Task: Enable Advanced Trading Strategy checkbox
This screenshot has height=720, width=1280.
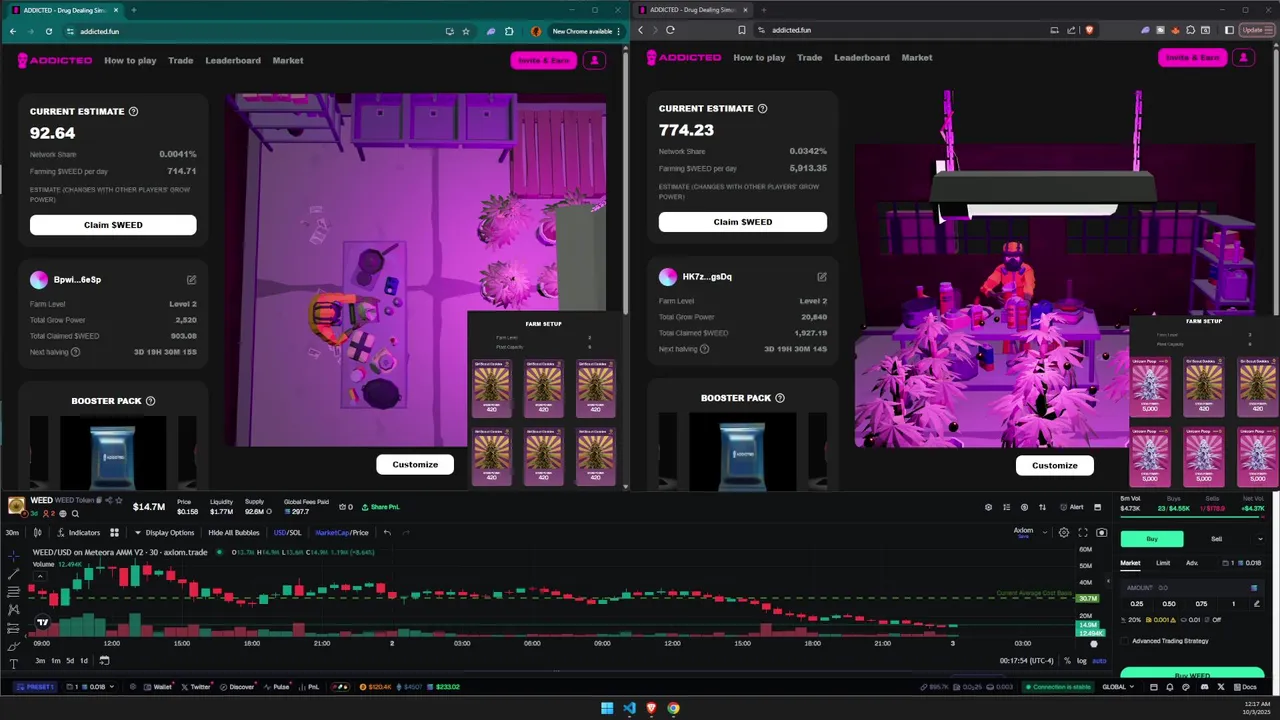Action: 1125,641
